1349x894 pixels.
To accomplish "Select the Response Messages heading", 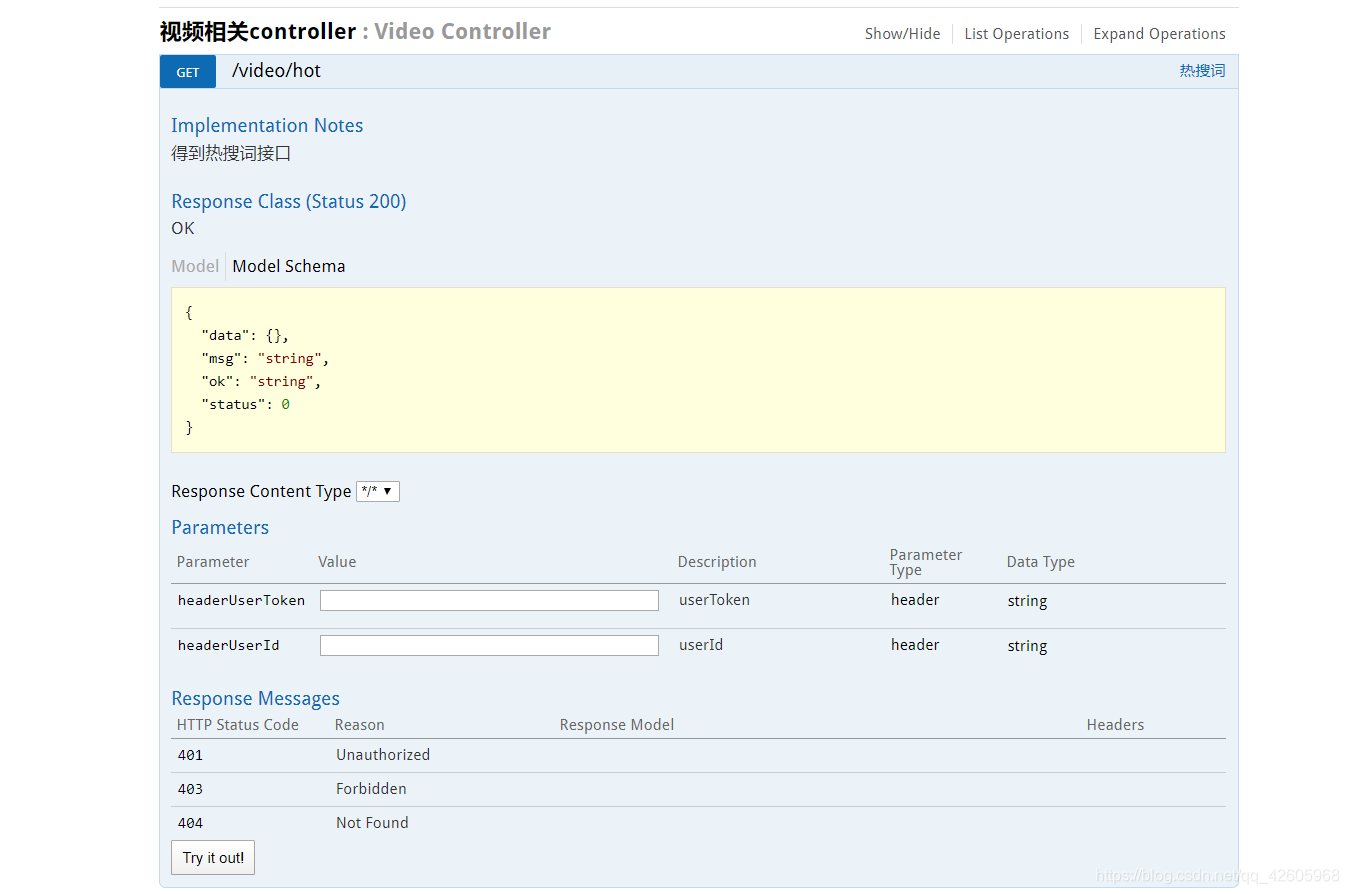I will click(x=256, y=698).
